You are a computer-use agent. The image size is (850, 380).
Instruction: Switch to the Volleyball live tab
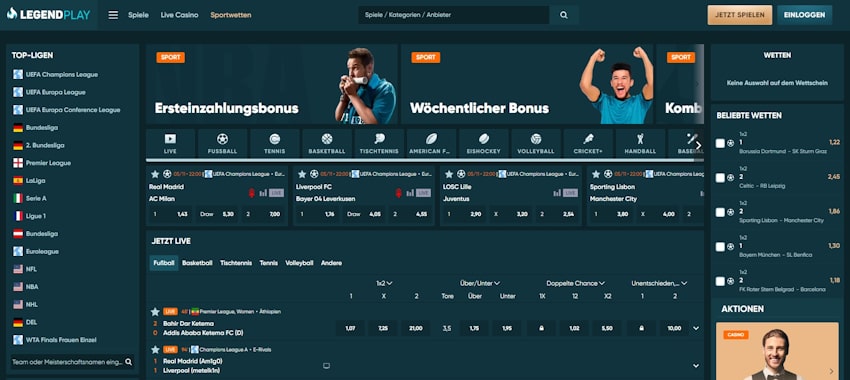click(299, 263)
